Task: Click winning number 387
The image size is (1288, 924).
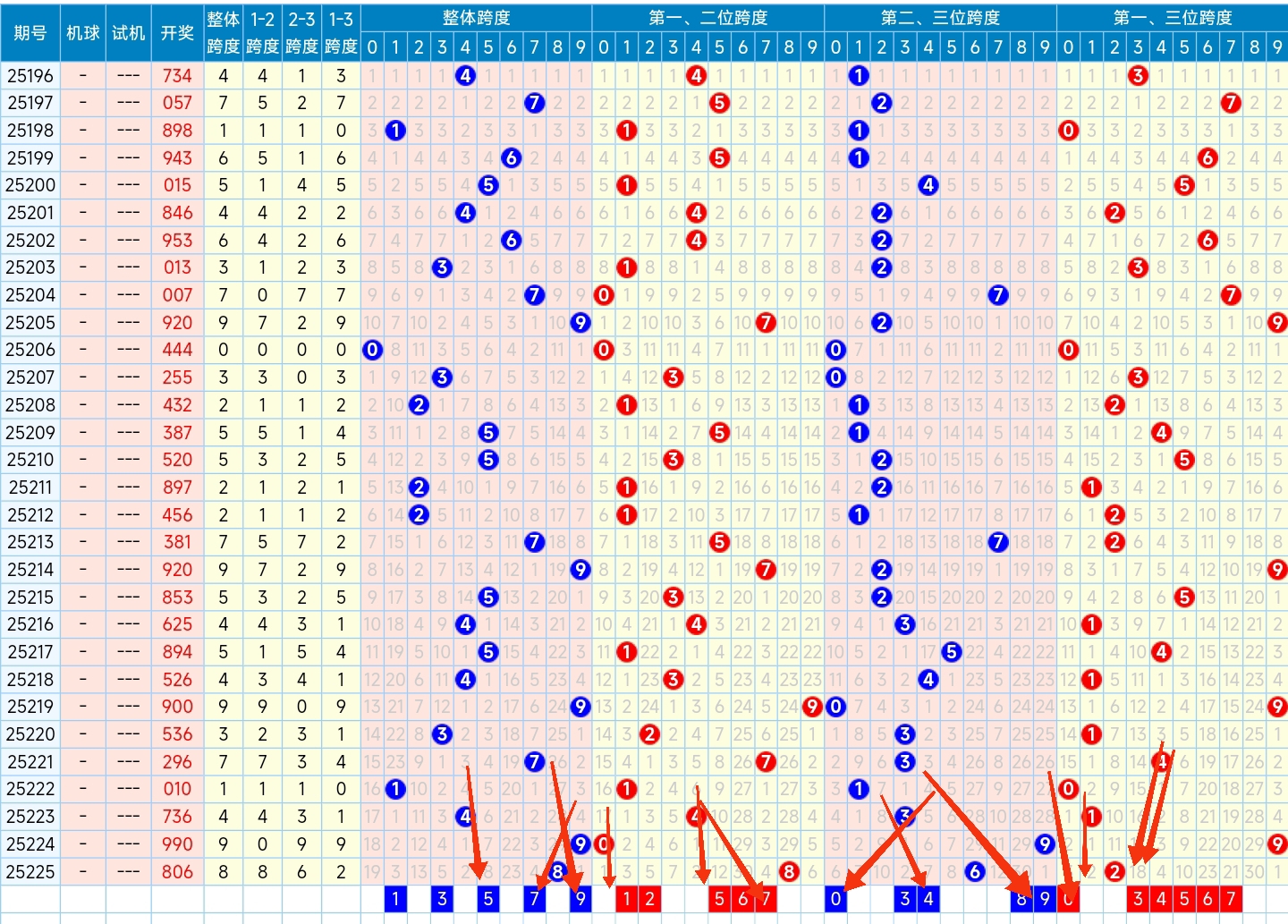Action: click(x=177, y=433)
